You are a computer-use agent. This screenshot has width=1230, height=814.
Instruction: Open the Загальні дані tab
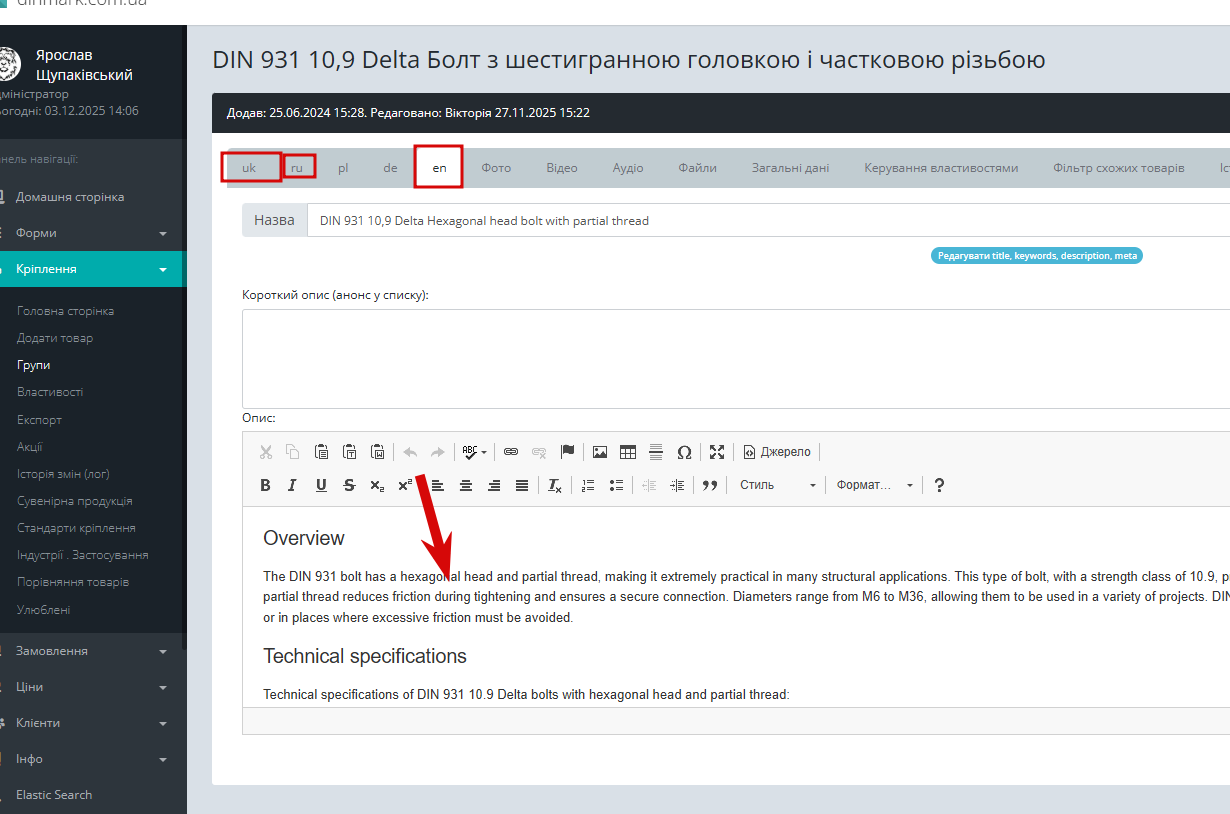pyautogui.click(x=790, y=168)
